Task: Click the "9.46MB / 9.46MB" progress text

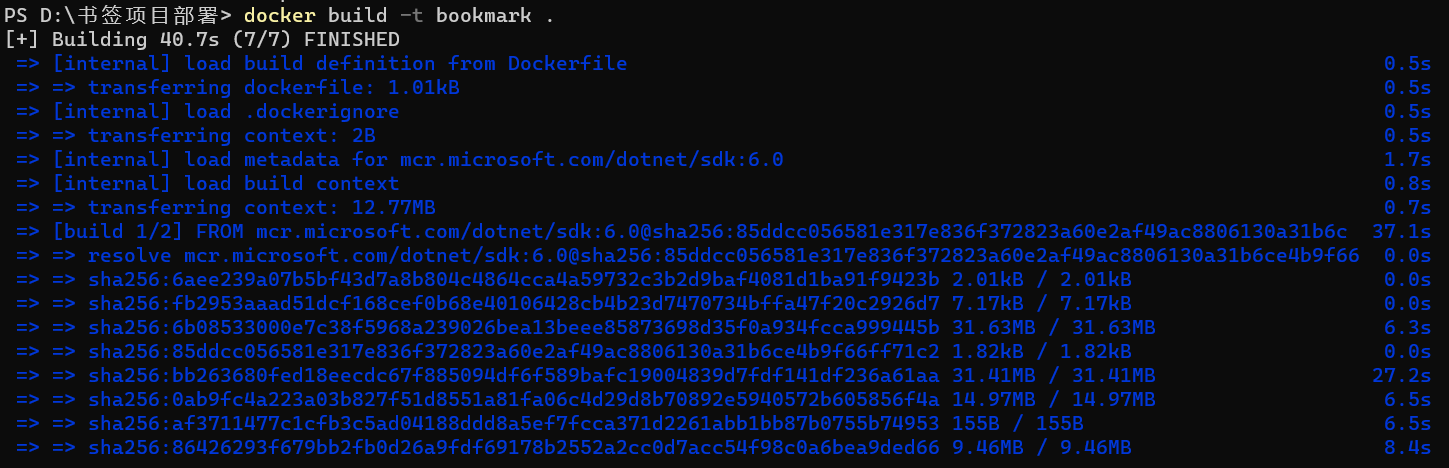Action: (x=1041, y=448)
